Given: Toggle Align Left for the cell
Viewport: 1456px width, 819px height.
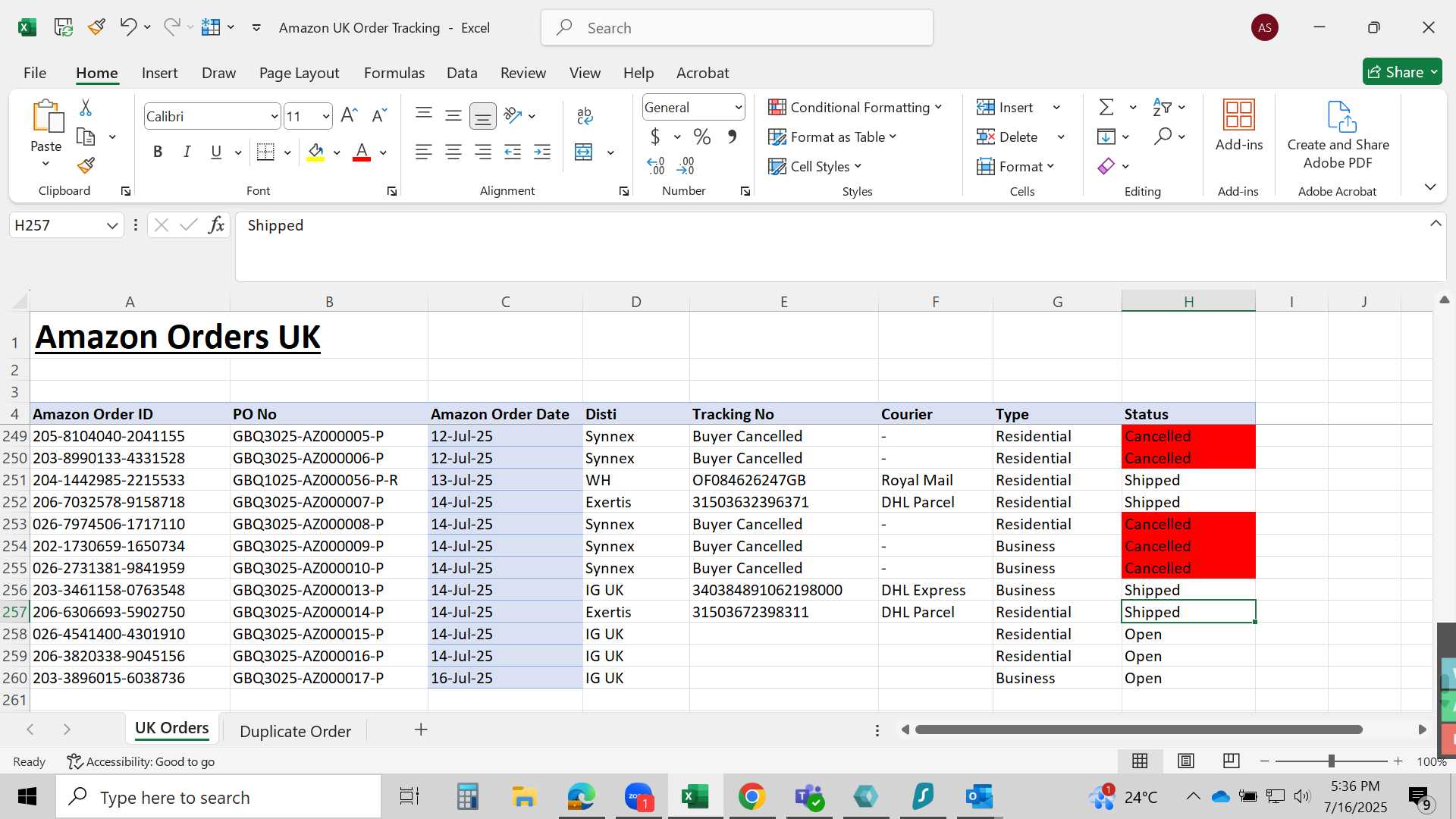Looking at the screenshot, I should click(424, 152).
